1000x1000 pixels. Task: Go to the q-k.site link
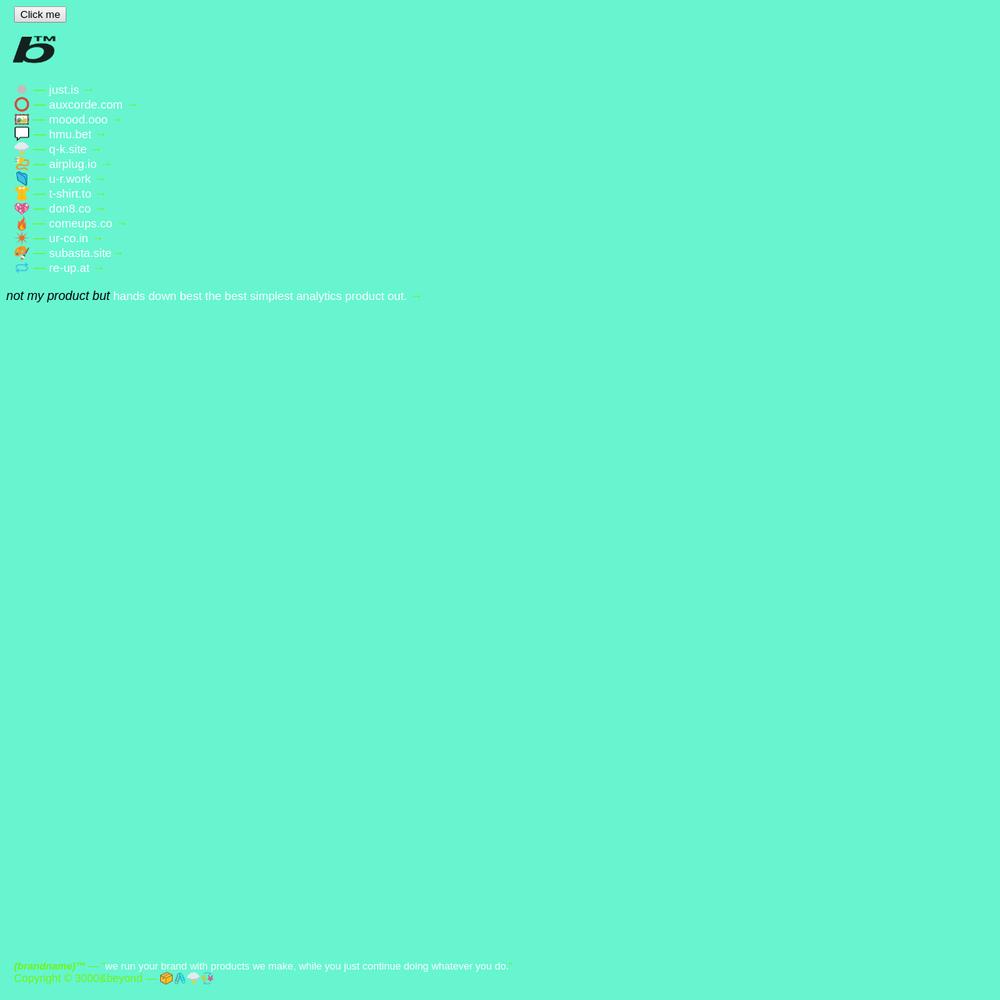(68, 149)
